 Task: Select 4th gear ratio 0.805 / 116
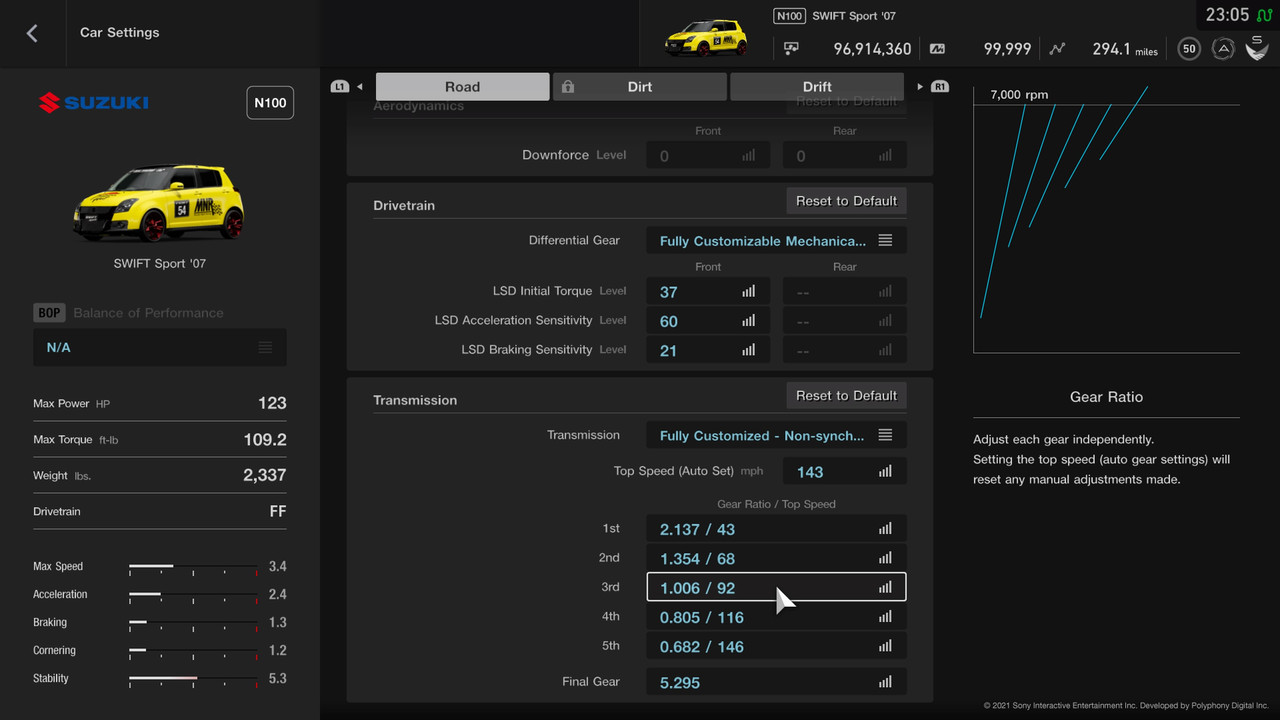click(x=776, y=617)
